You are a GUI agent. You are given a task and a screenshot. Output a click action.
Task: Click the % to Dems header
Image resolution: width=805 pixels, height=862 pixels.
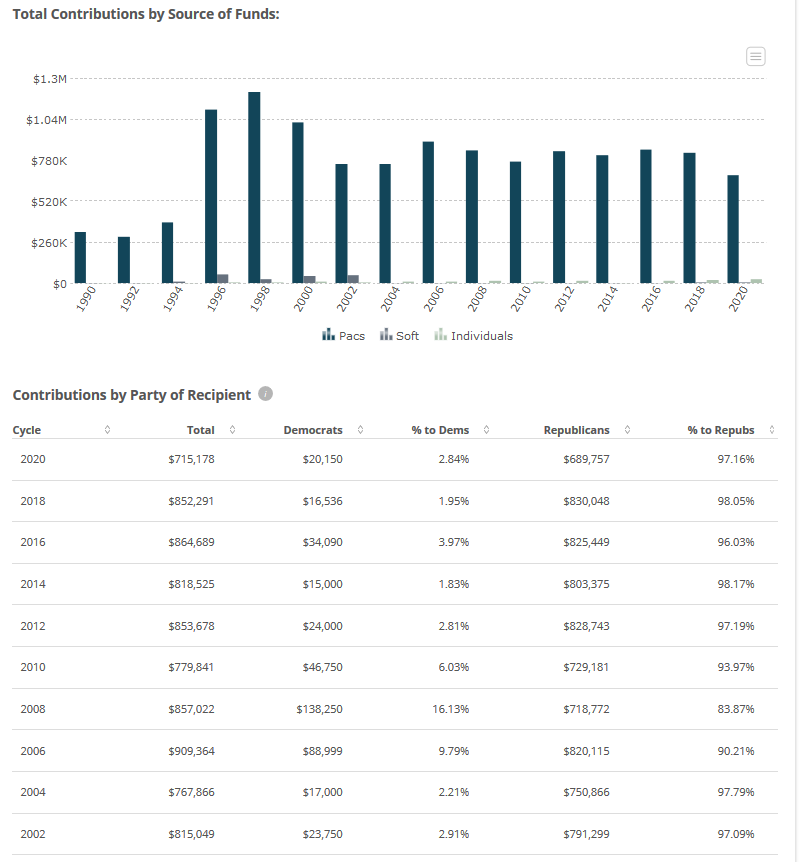pos(440,430)
